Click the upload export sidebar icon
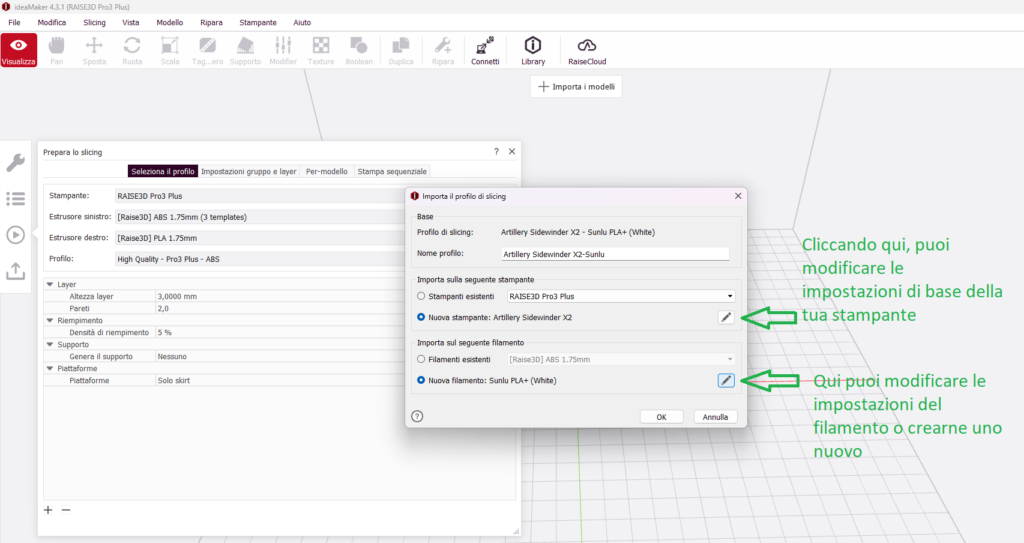Viewport: 1024px width, 543px height. (x=16, y=271)
